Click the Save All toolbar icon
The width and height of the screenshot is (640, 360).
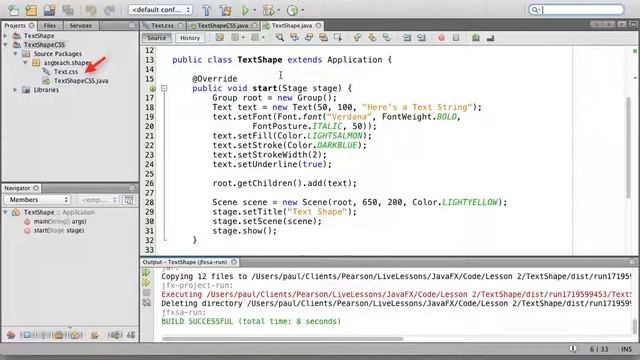pyautogui.click(x=68, y=10)
